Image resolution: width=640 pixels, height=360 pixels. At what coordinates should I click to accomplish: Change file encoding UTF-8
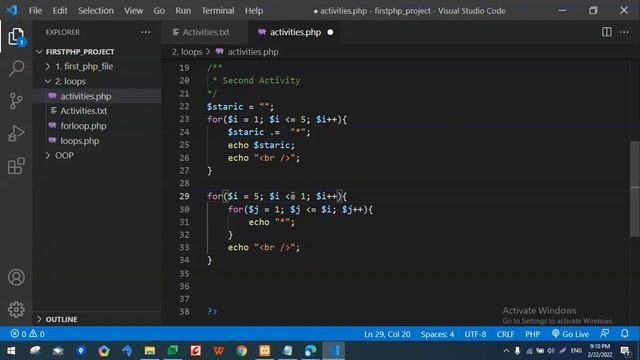tap(475, 334)
